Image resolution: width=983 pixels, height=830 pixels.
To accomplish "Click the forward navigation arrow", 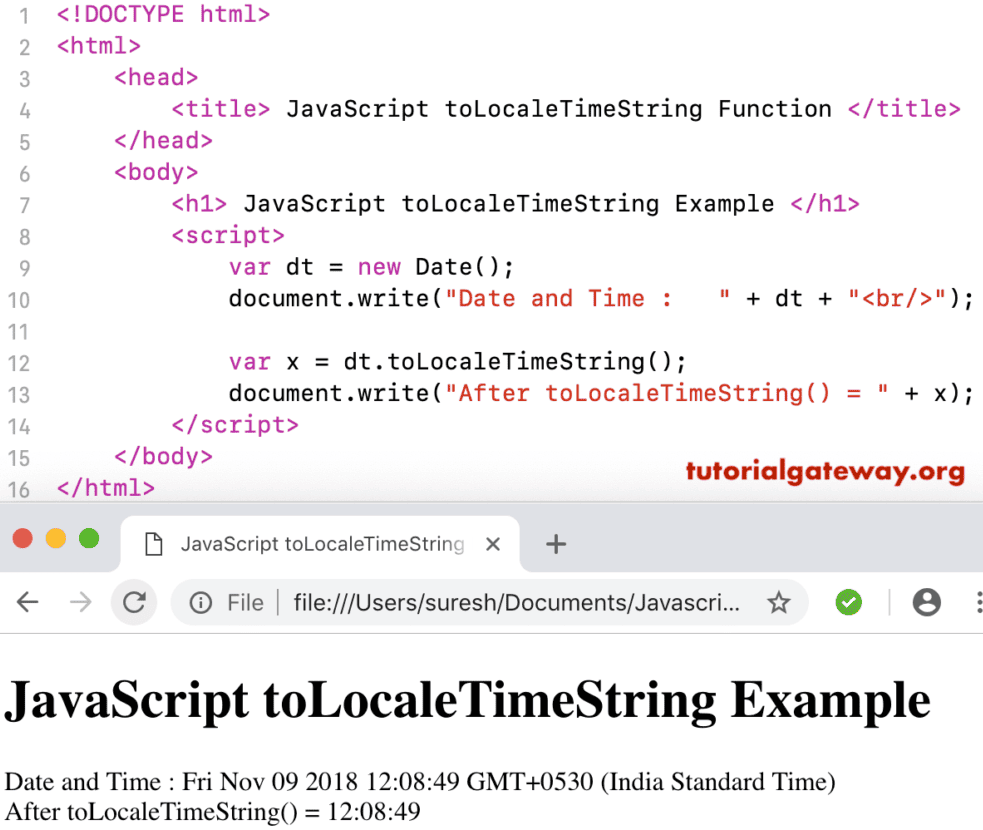I will click(x=80, y=602).
